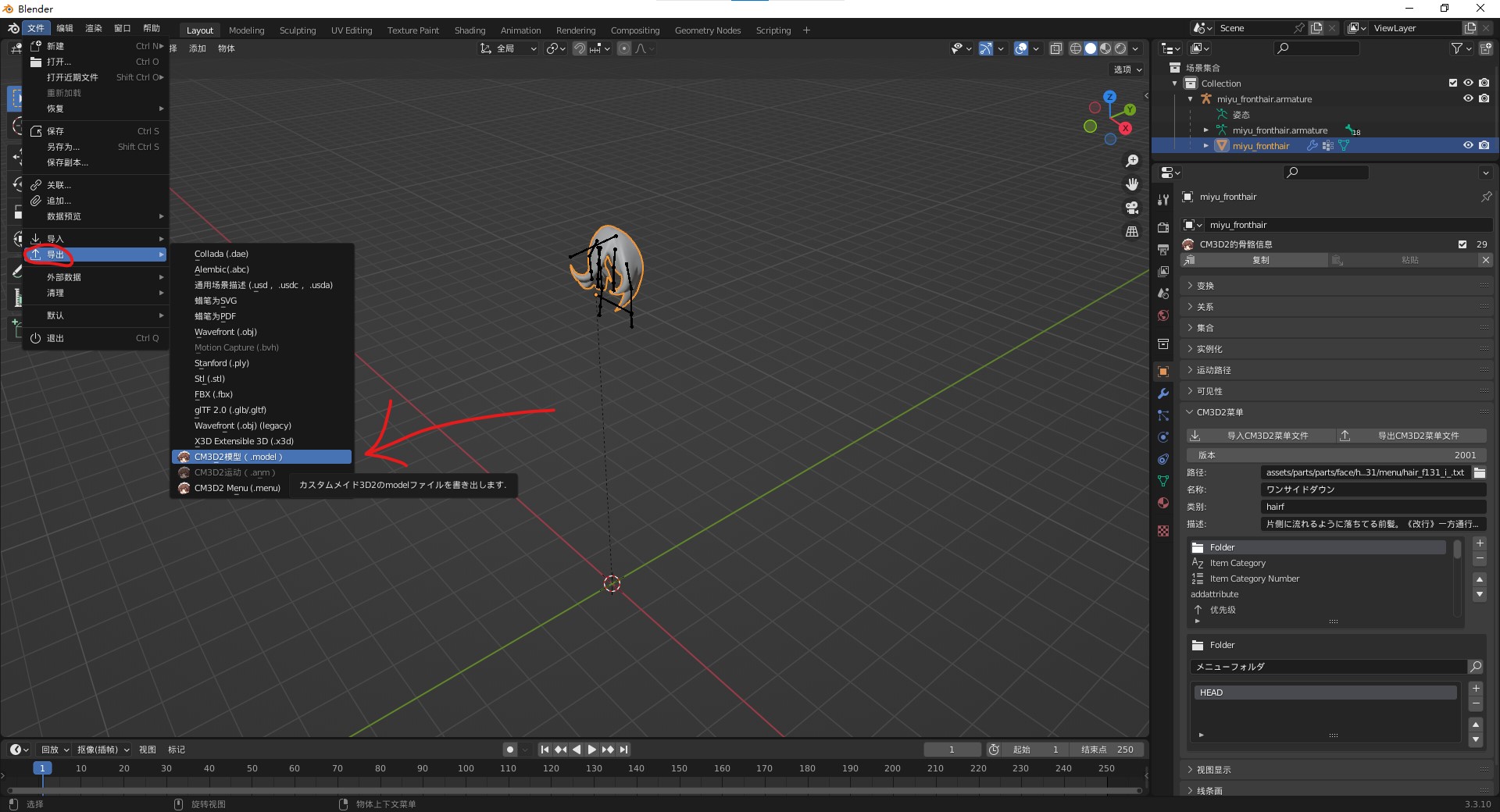
Task: Open the Tool properties tab
Action: [1163, 200]
